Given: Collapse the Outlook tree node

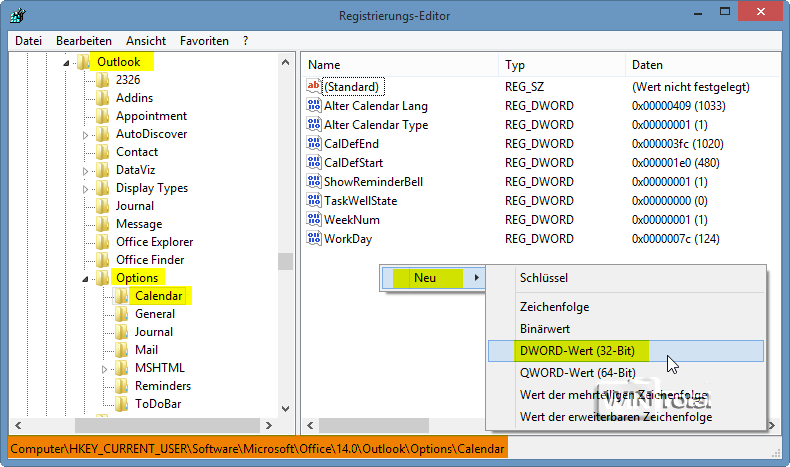Looking at the screenshot, I should pyautogui.click(x=66, y=63).
